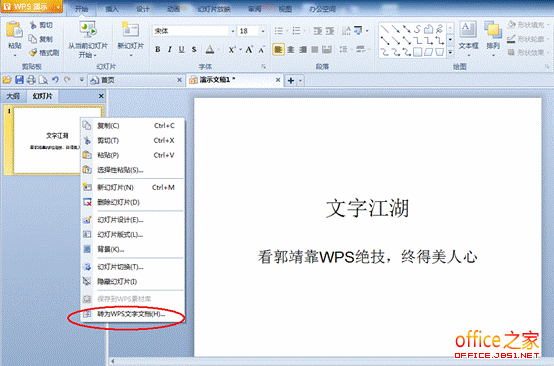Click the 粘贴 paste icon in the ribbon
Image resolution: width=554 pixels, height=366 pixels.
pos(14,30)
